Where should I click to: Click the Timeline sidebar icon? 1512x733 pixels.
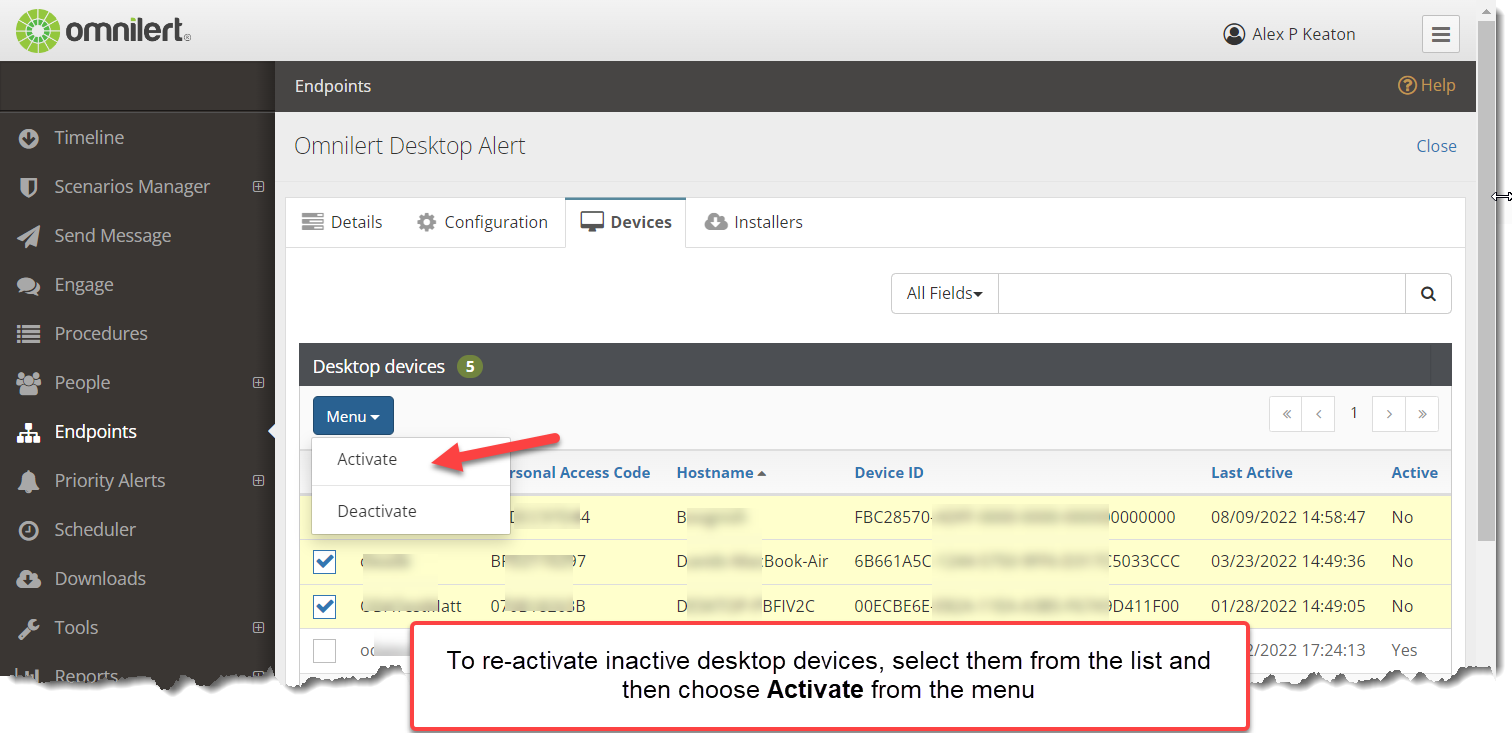coord(29,138)
